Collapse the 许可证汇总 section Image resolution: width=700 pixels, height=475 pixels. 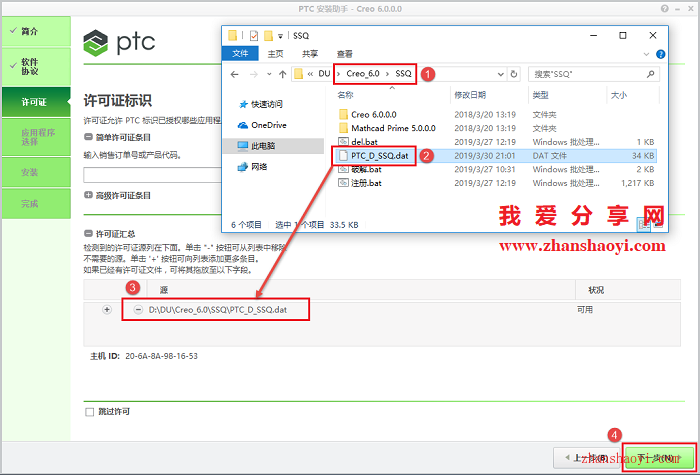click(88, 234)
